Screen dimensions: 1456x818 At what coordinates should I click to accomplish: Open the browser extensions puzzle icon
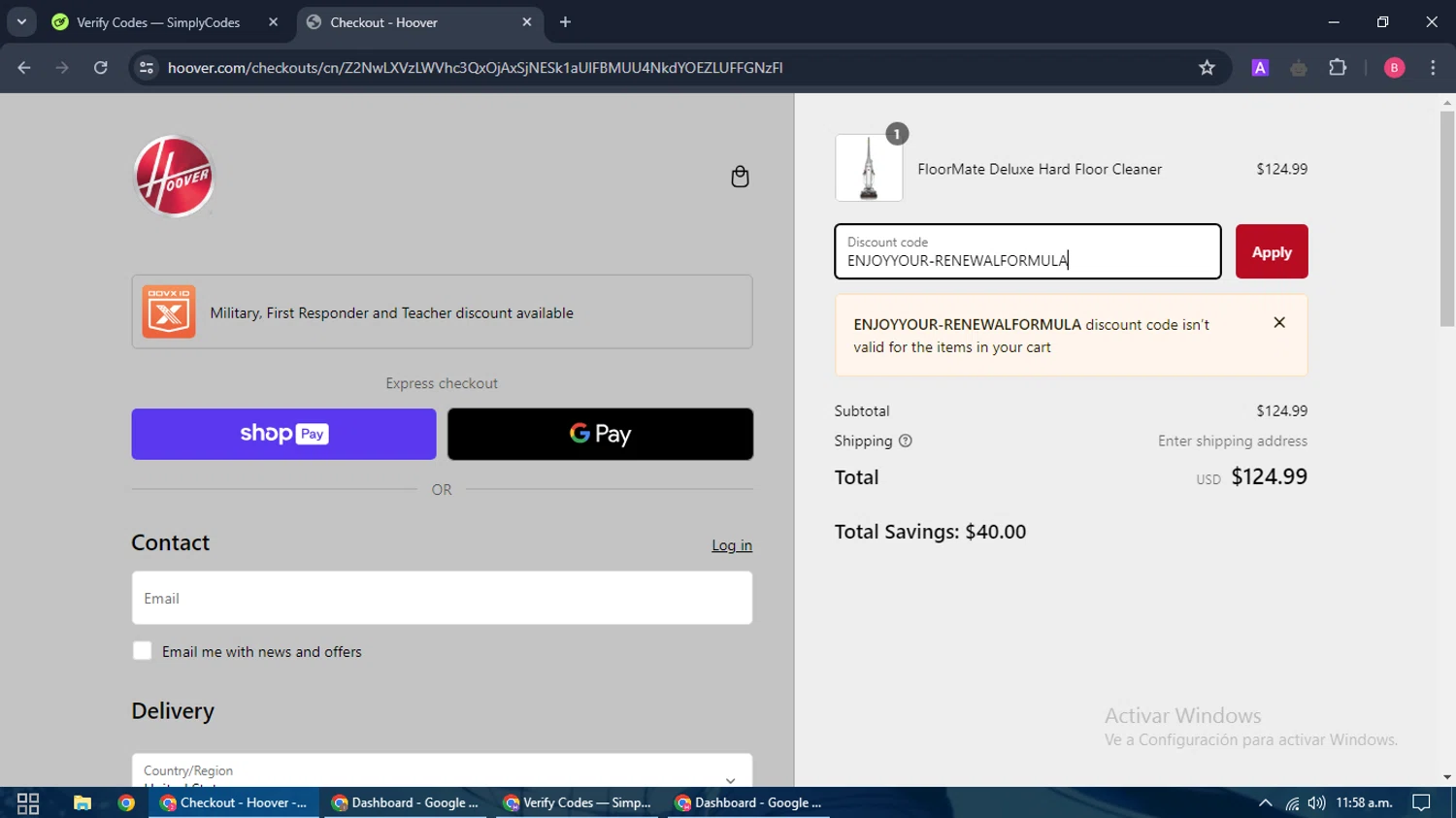[x=1338, y=68]
